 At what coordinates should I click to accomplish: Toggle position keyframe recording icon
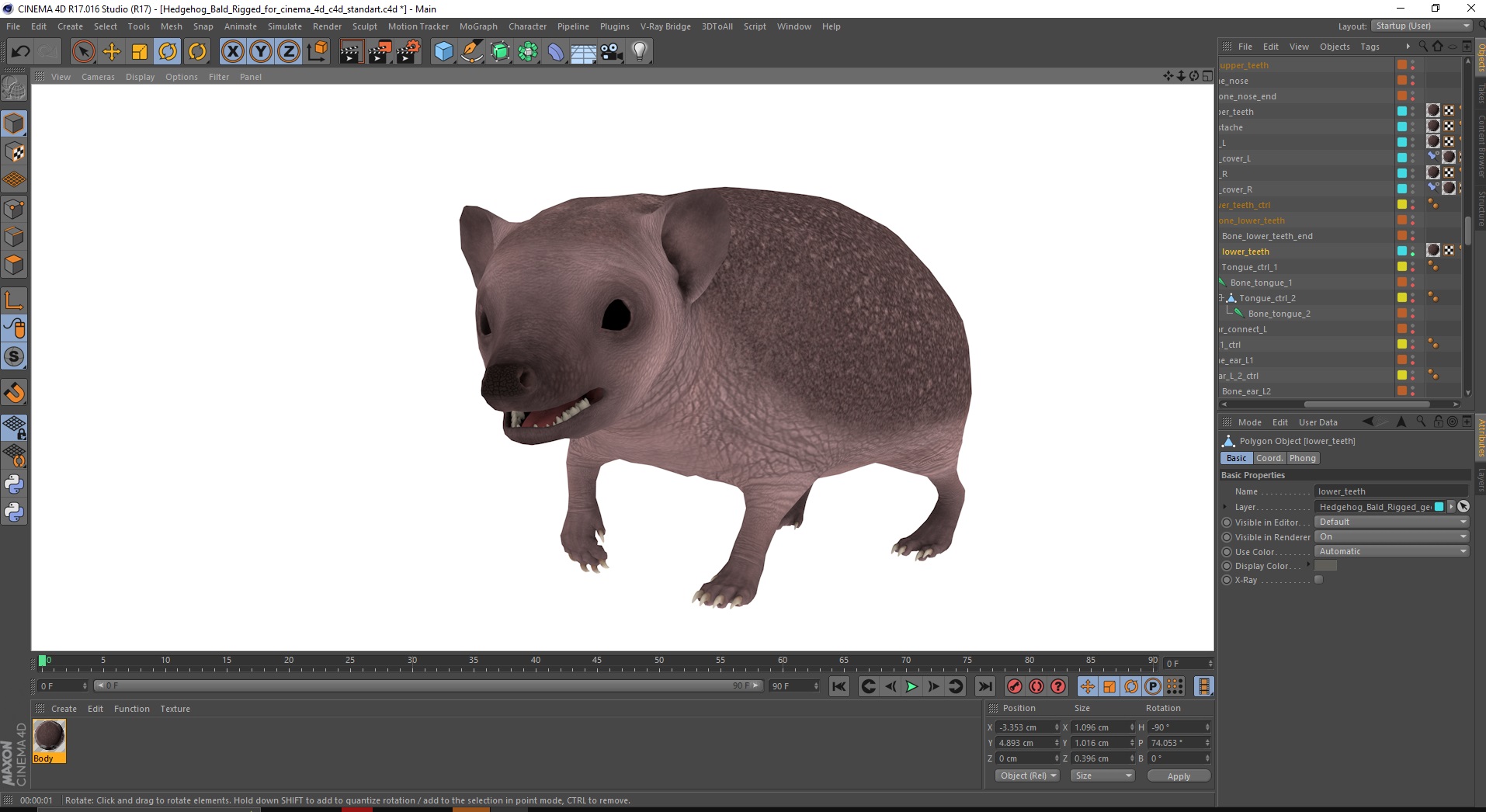(x=1088, y=686)
